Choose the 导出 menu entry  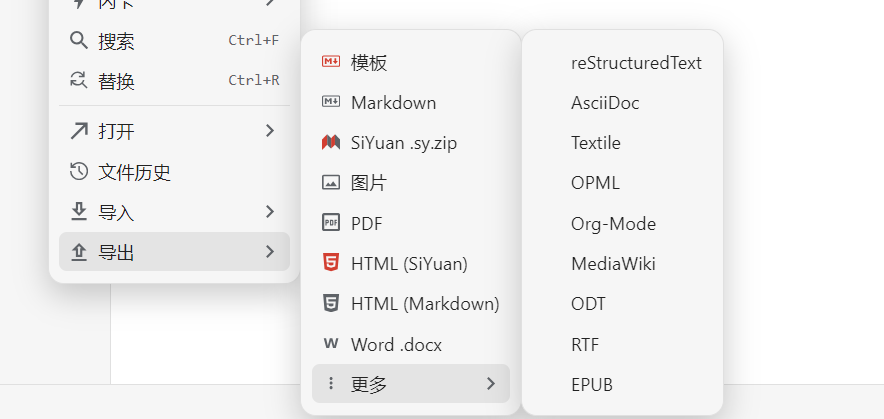[116, 253]
